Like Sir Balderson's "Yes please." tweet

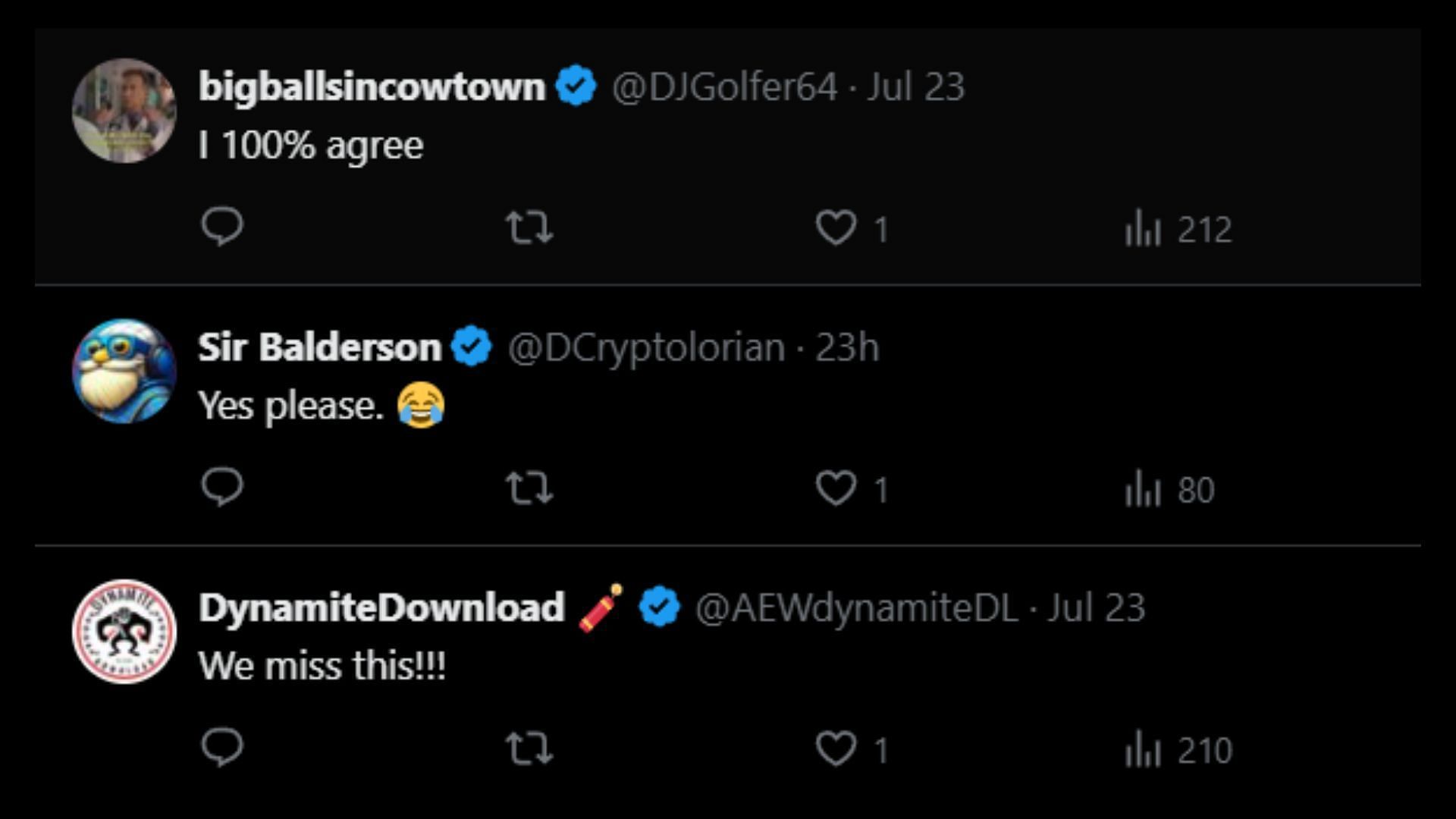(x=852, y=488)
